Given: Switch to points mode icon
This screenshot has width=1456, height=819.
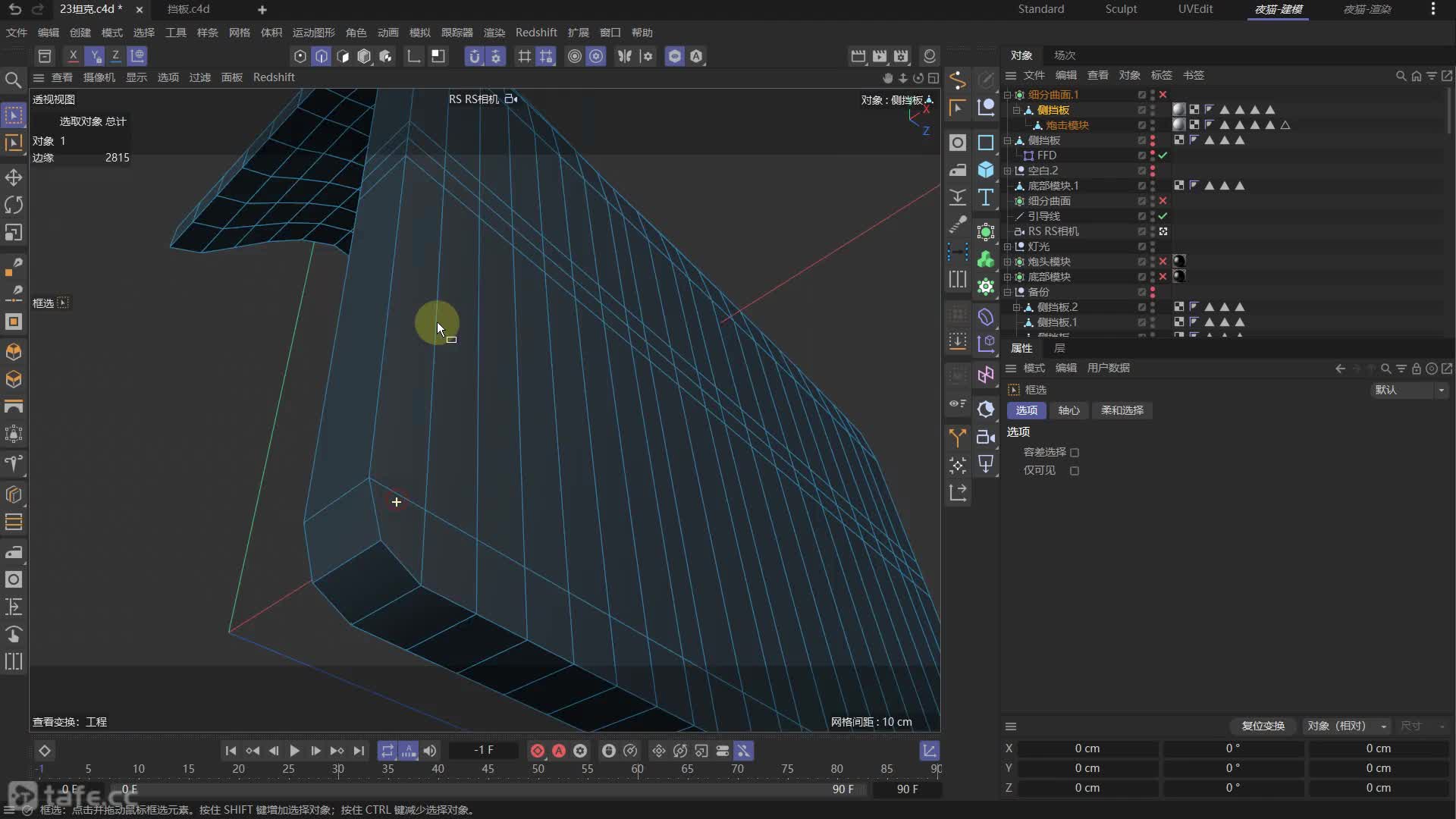Looking at the screenshot, I should coord(300,56).
